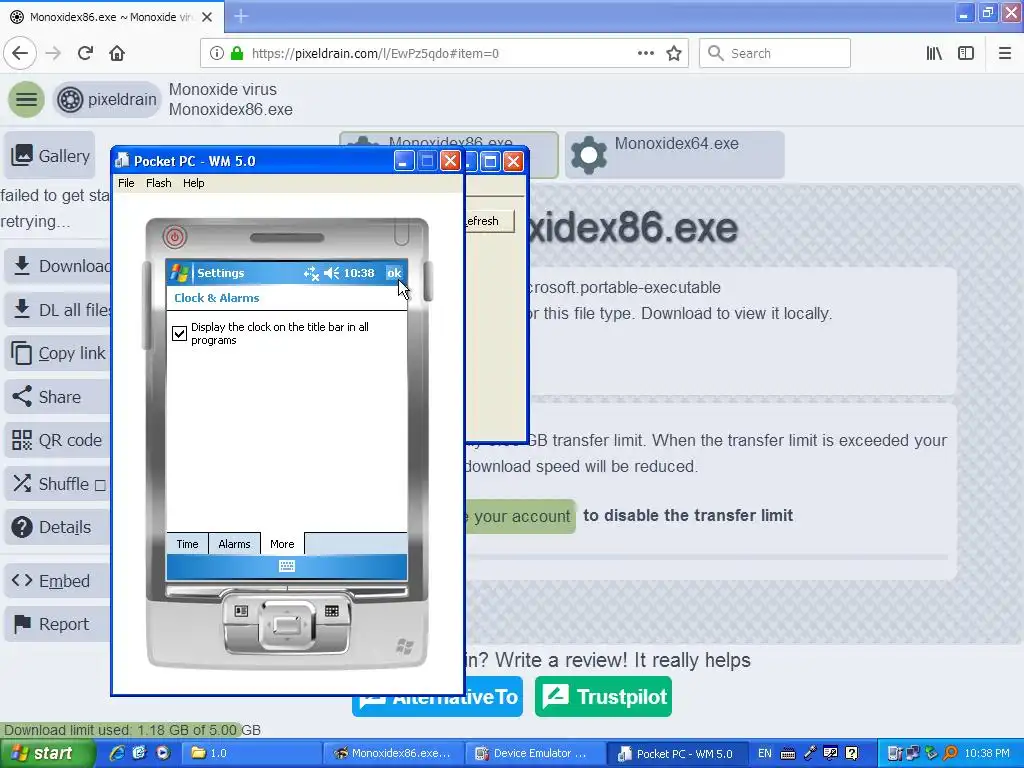This screenshot has height=768, width=1024.
Task: Click the Firefox Search box
Action: coord(775,53)
